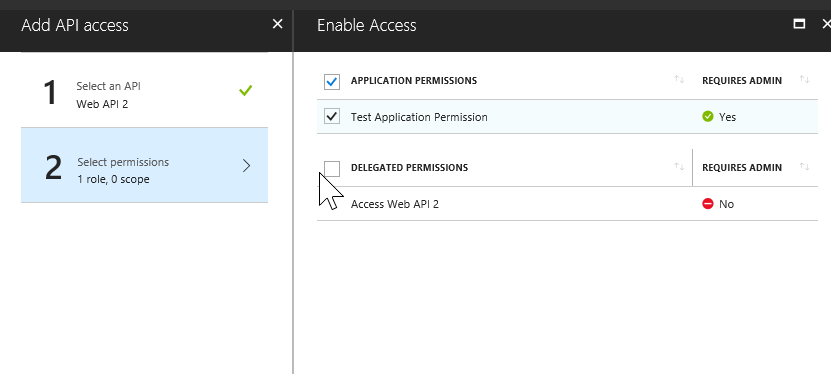The image size is (831, 374).
Task: Sort by Delegated Permissions column arrows
Action: point(679,167)
